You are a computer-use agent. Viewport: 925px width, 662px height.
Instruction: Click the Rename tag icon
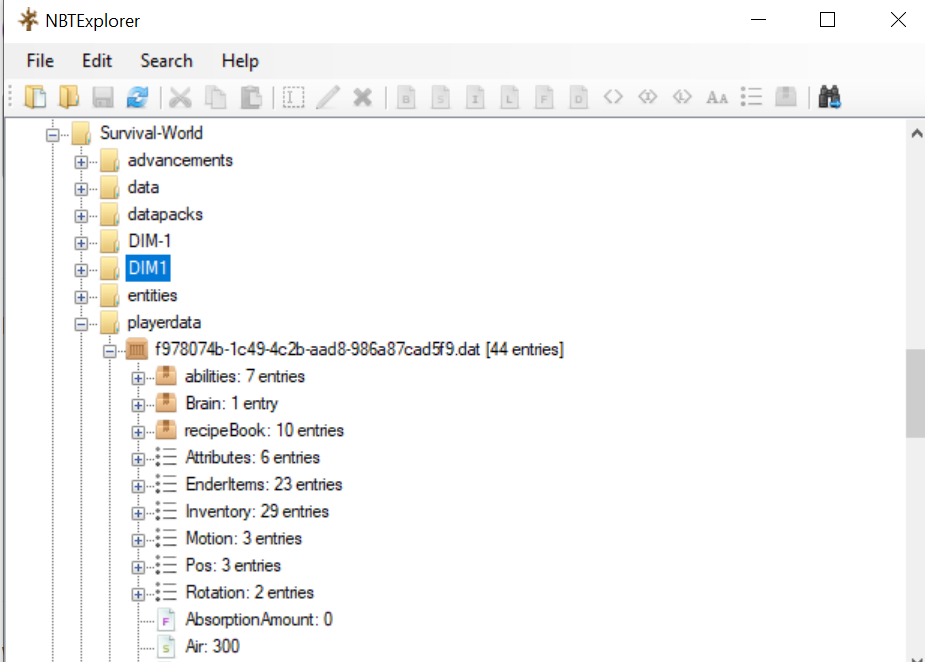(x=293, y=97)
